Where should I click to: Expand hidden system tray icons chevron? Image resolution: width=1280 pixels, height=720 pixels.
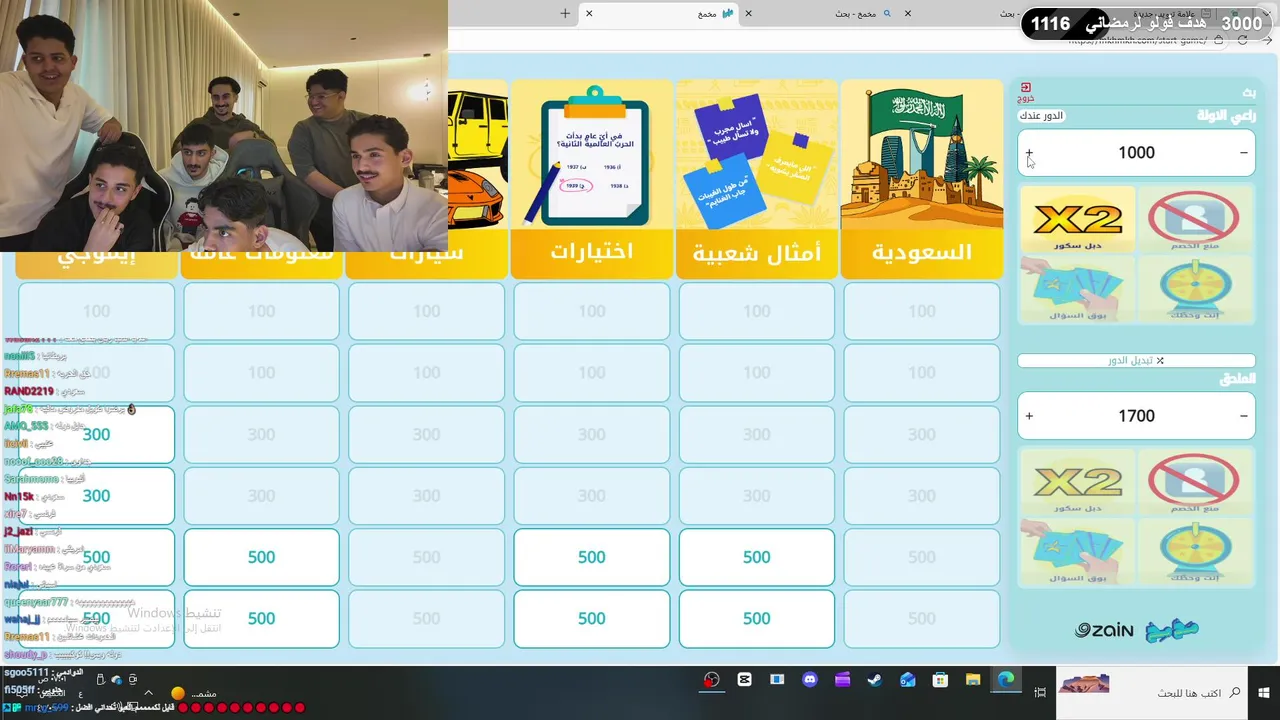(x=148, y=692)
